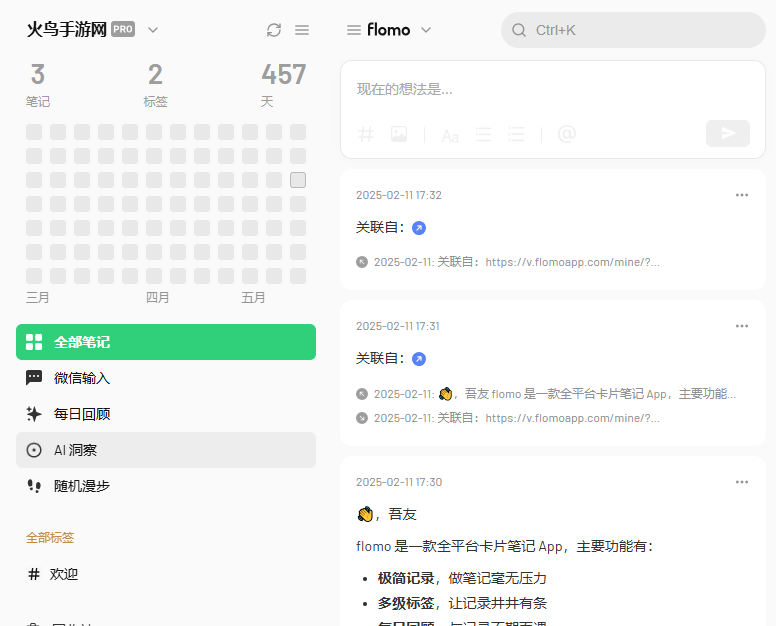Insert a tag with the # icon
The width and height of the screenshot is (776, 626).
click(366, 134)
